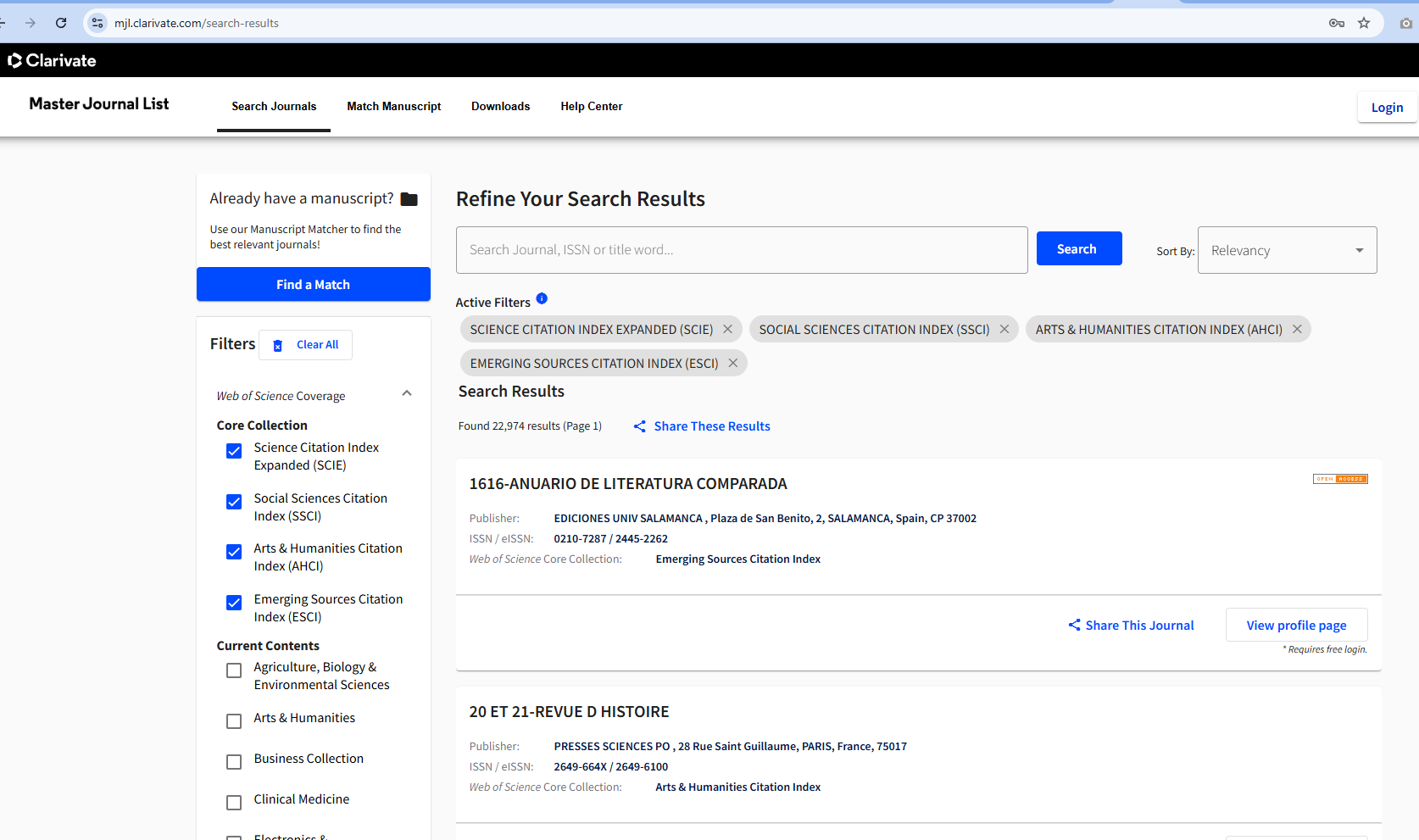Enable Clinical Medicine filter

pos(234,803)
